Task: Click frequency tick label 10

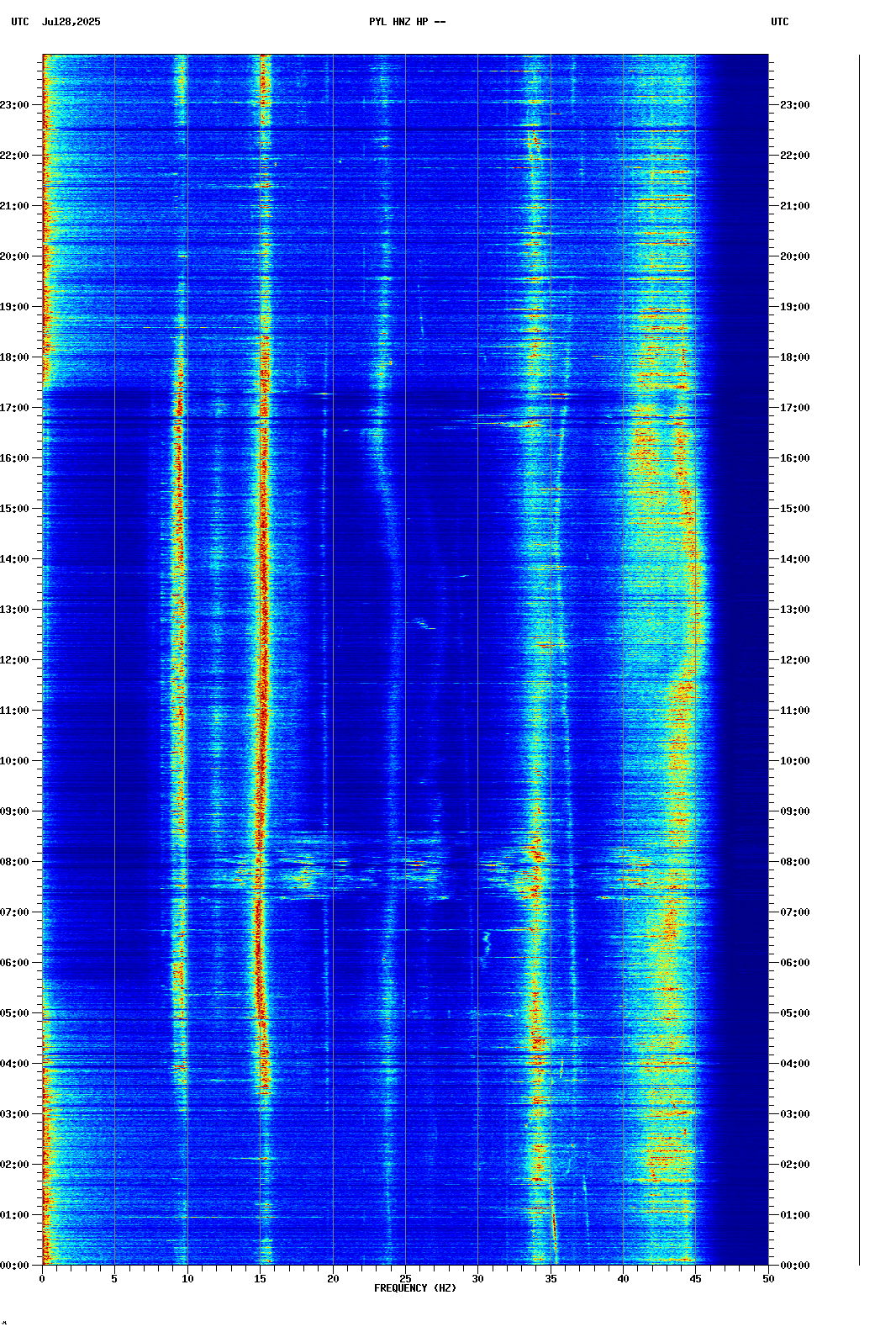Action: pos(187,1279)
